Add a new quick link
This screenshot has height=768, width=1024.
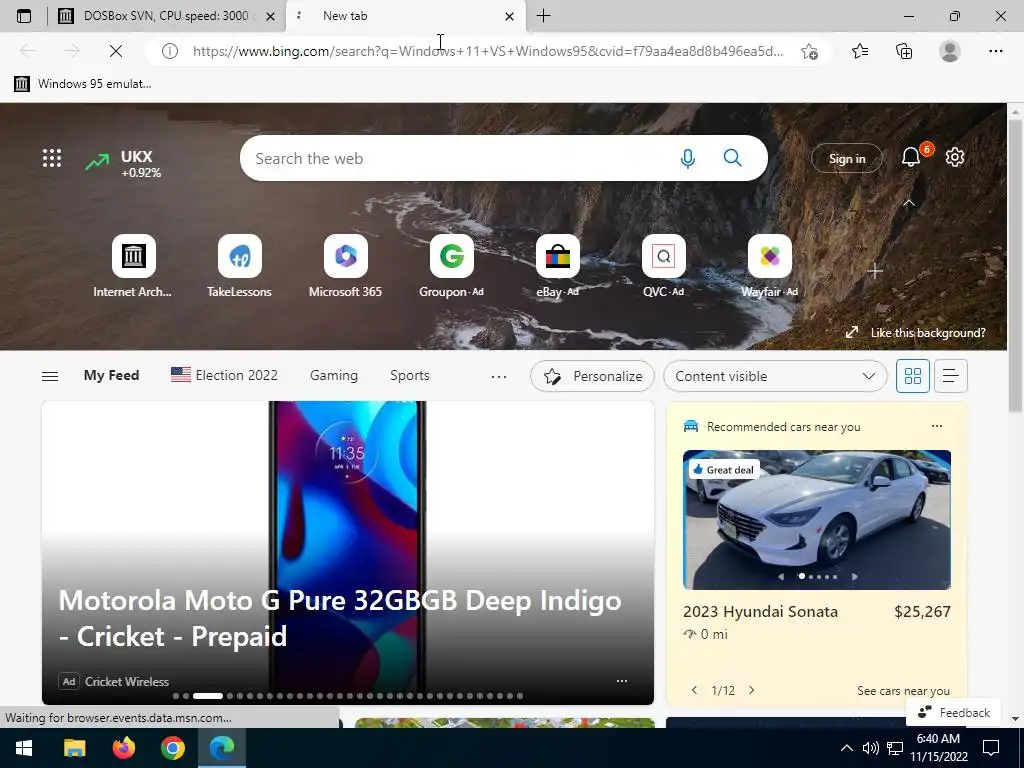click(875, 270)
